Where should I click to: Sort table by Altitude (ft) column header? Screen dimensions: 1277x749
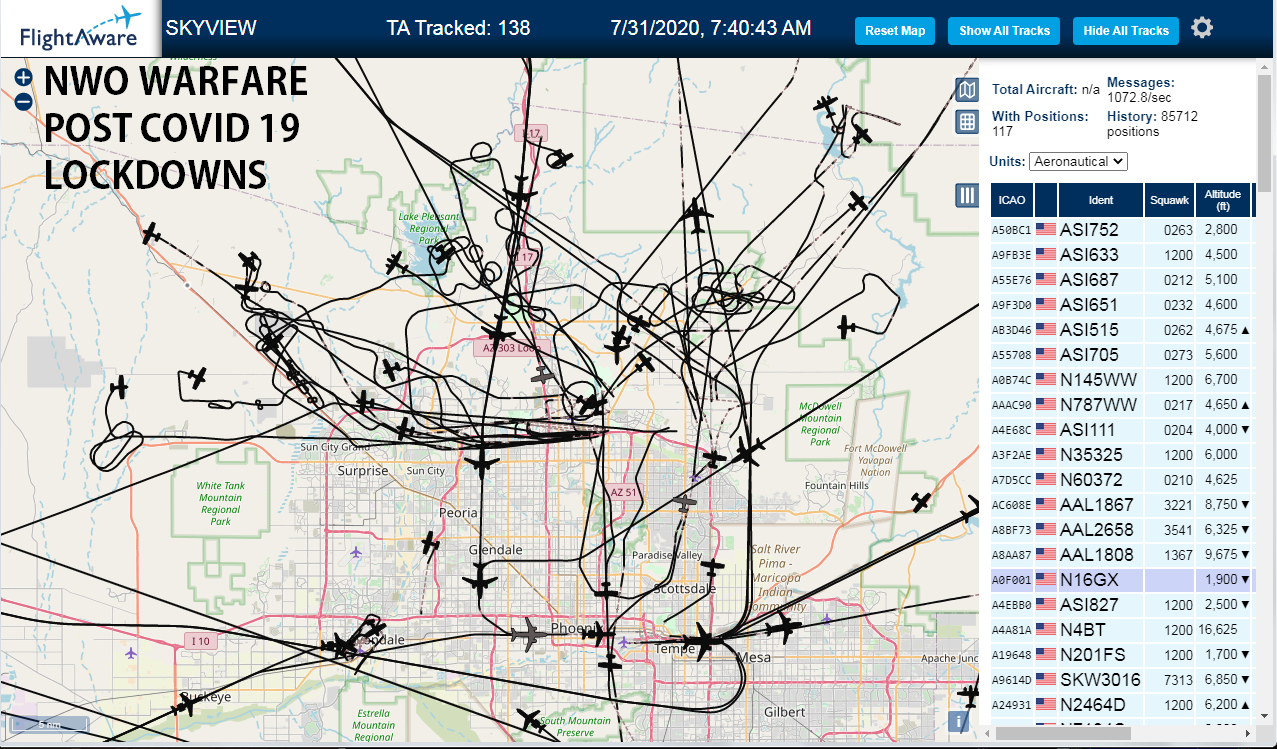1222,200
